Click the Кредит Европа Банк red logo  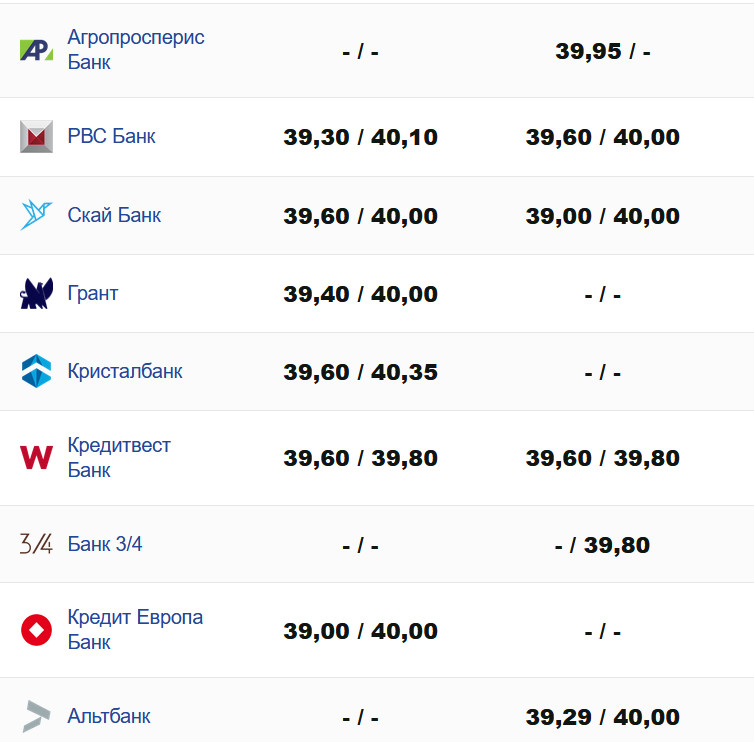(36, 630)
